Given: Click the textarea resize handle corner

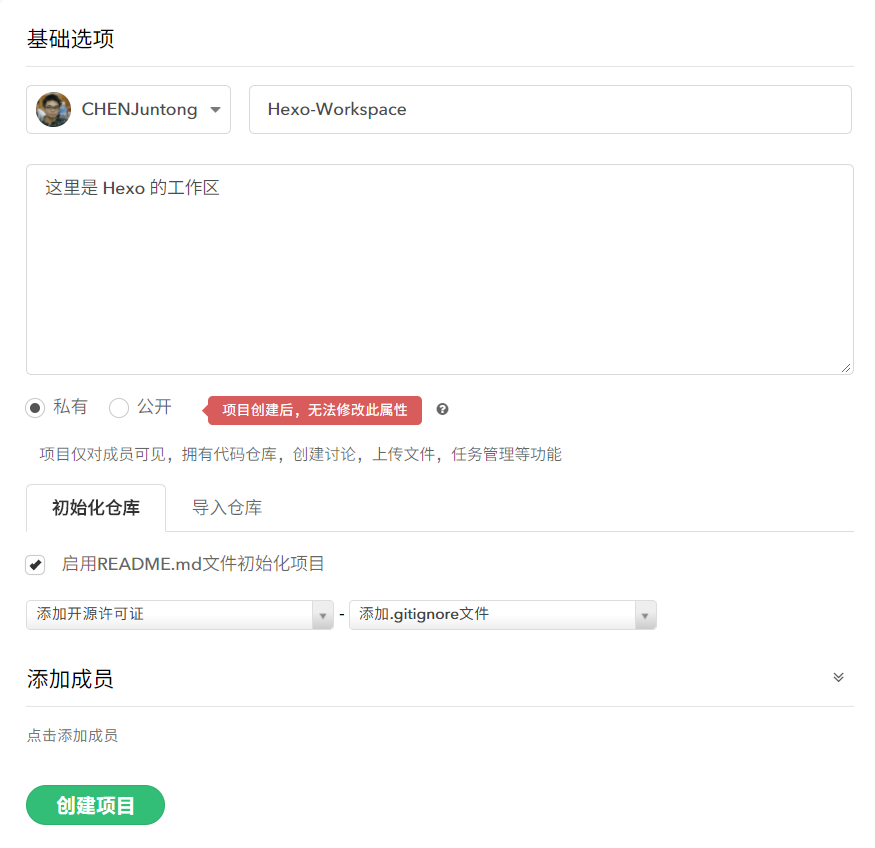Looking at the screenshot, I should pyautogui.click(x=848, y=369).
